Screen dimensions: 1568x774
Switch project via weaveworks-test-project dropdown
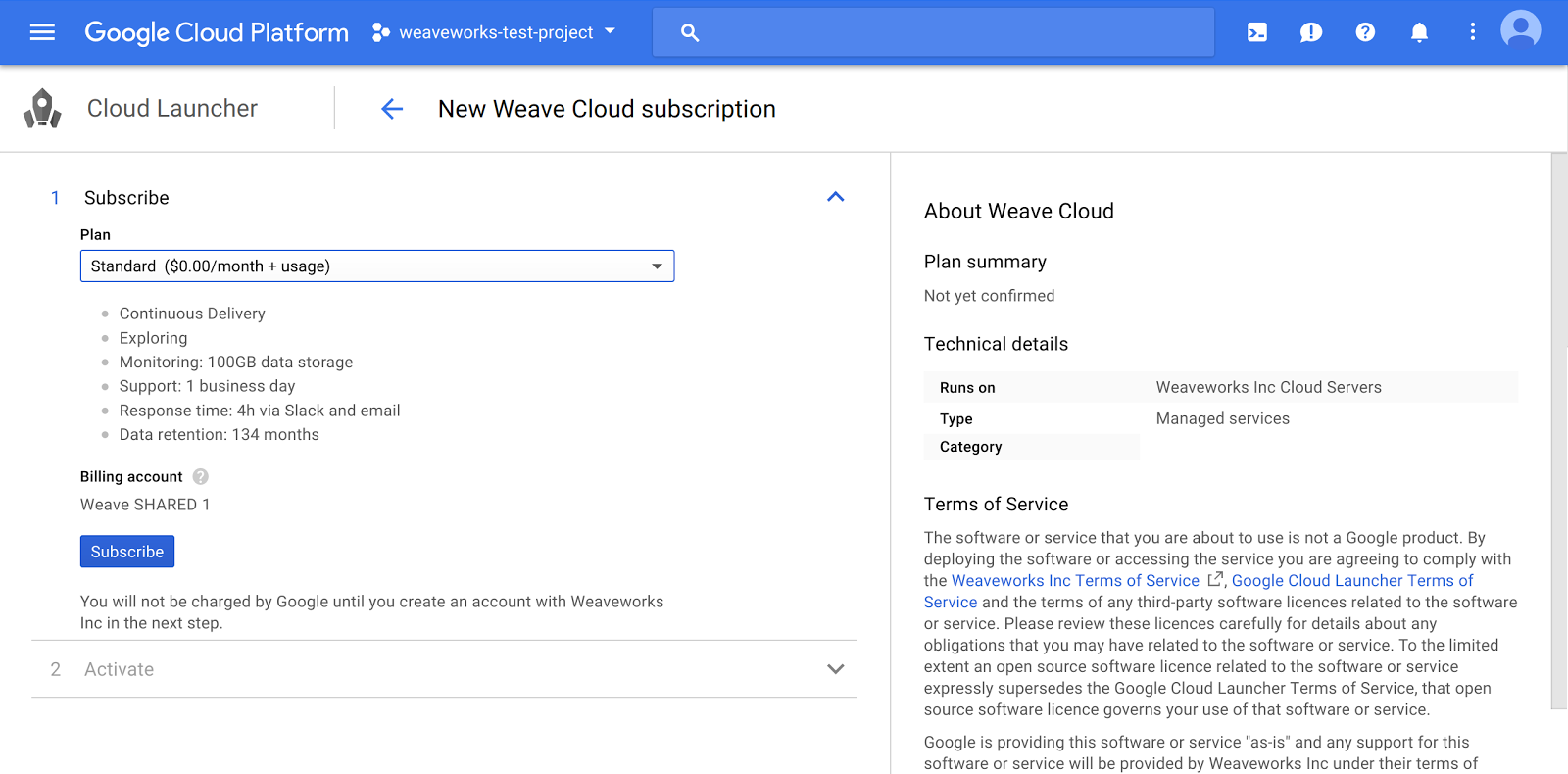click(x=495, y=32)
